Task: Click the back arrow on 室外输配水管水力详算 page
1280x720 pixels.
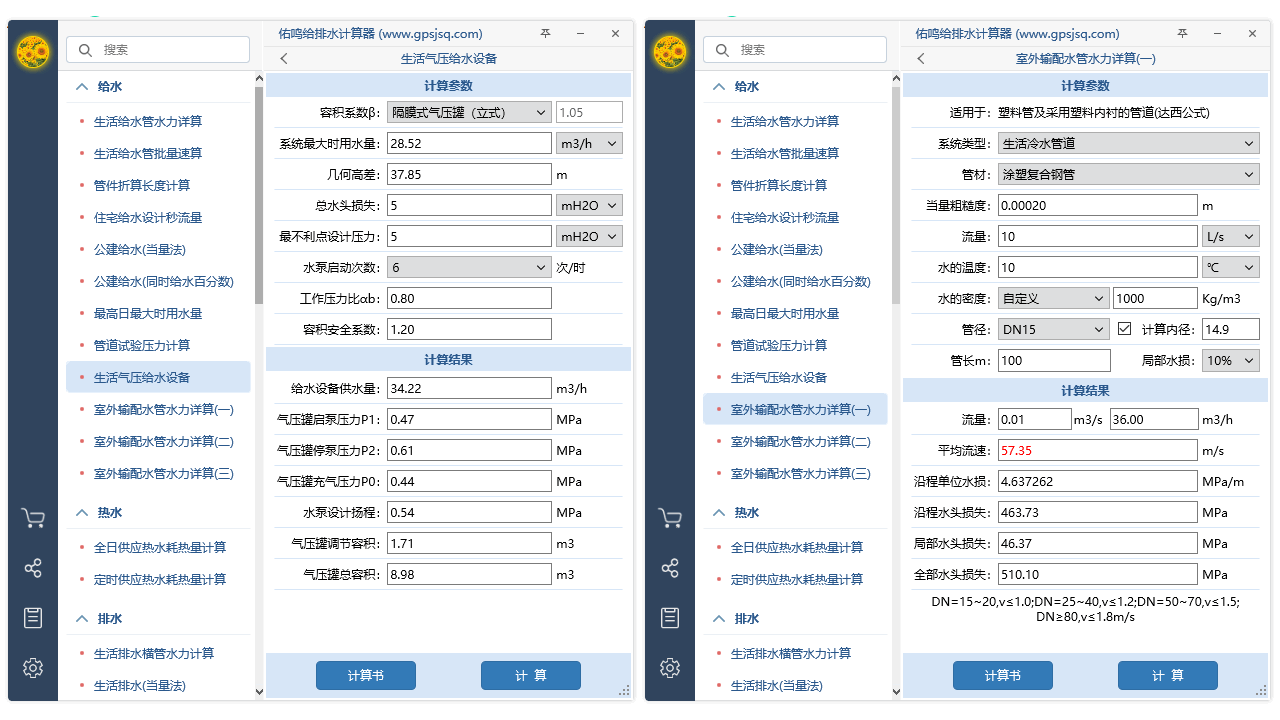Action: pos(921,58)
